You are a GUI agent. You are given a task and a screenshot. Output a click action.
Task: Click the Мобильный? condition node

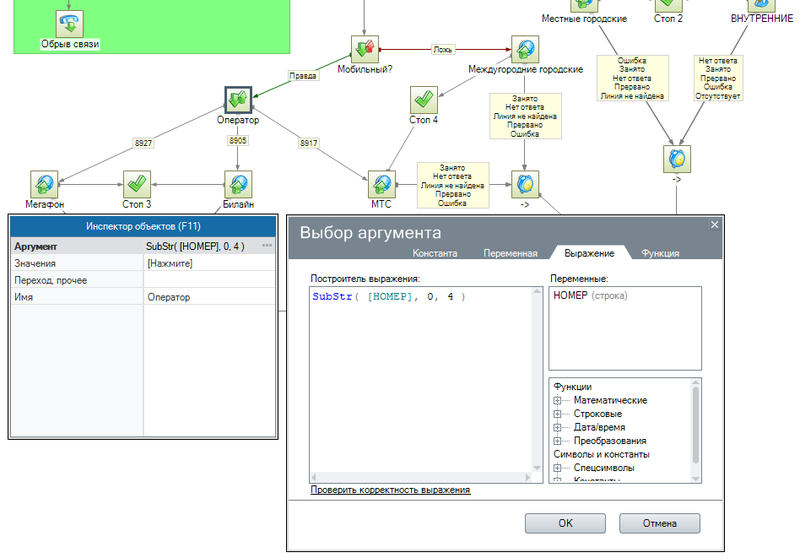[365, 49]
